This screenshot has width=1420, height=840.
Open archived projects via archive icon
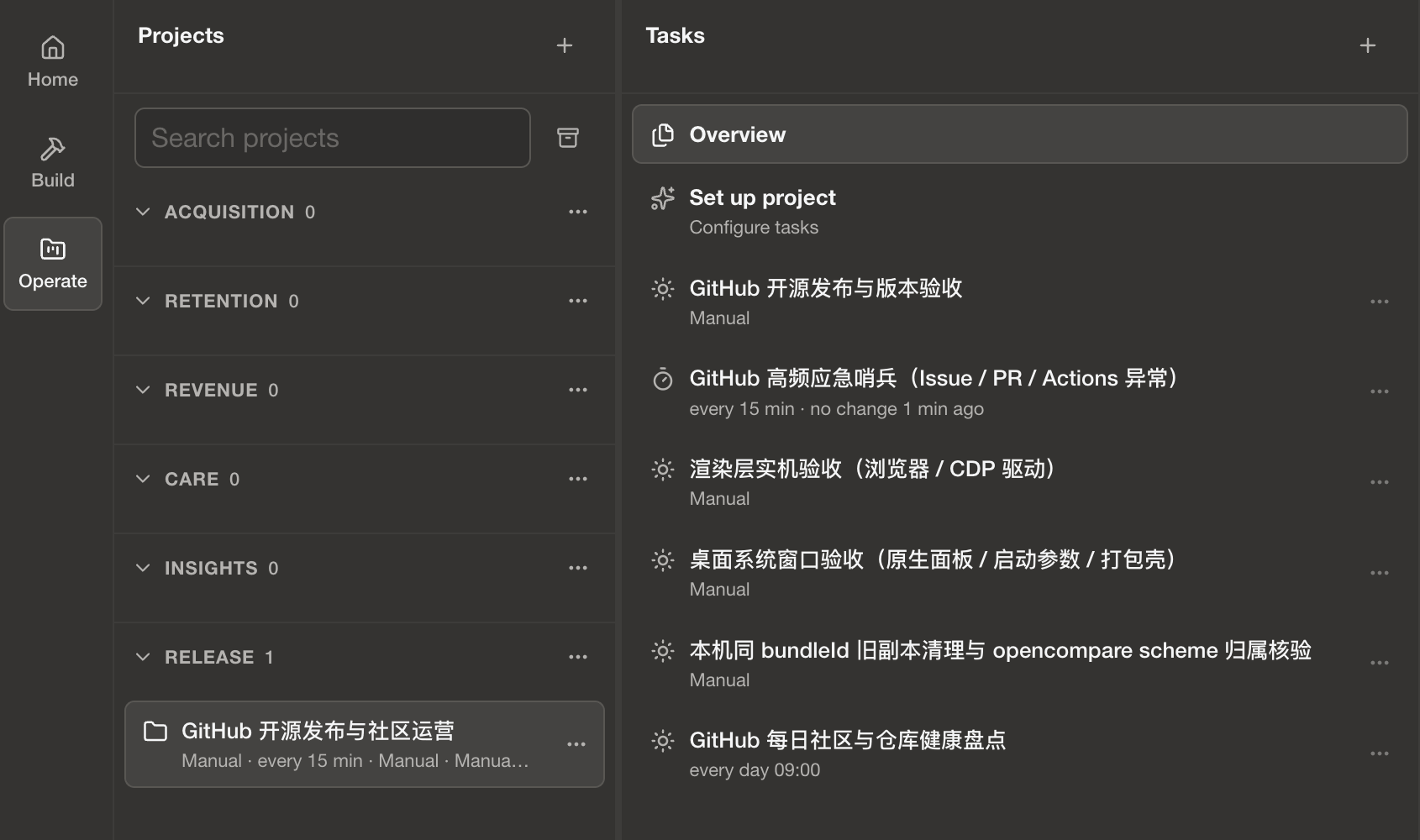click(568, 138)
